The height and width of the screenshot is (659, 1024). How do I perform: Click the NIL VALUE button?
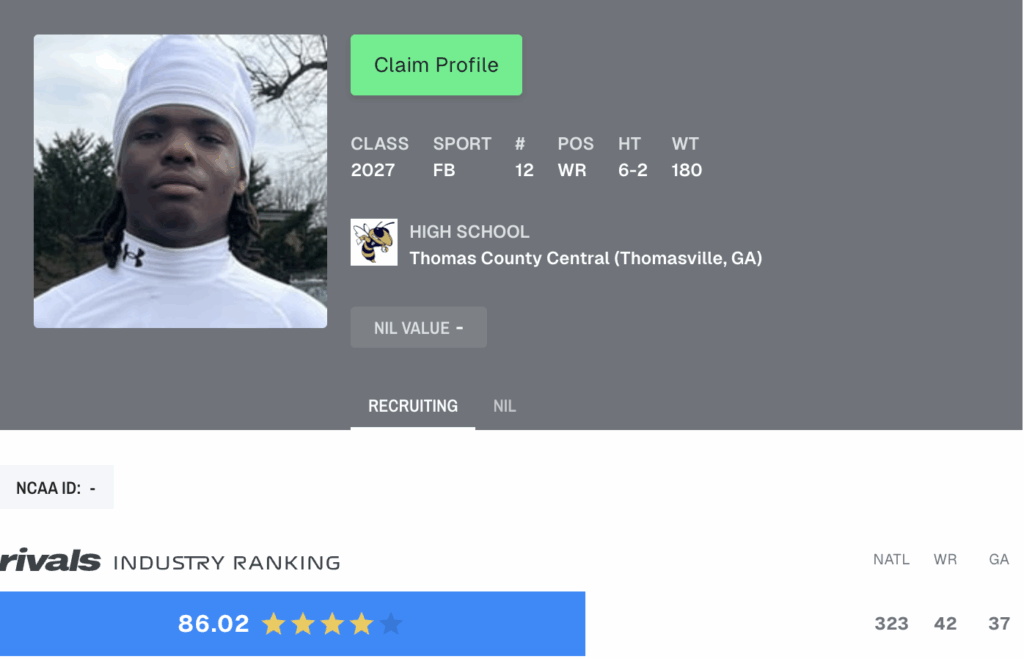(x=419, y=327)
